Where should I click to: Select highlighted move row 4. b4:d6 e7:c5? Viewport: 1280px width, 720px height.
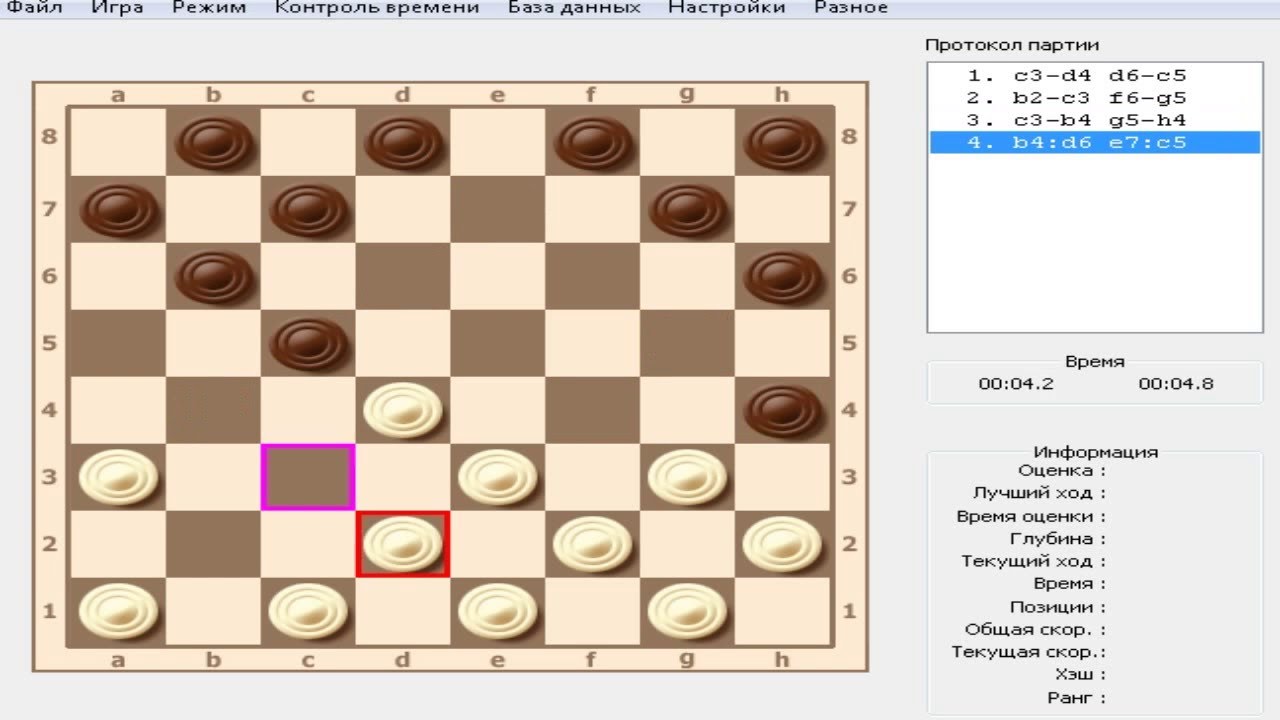(1095, 142)
